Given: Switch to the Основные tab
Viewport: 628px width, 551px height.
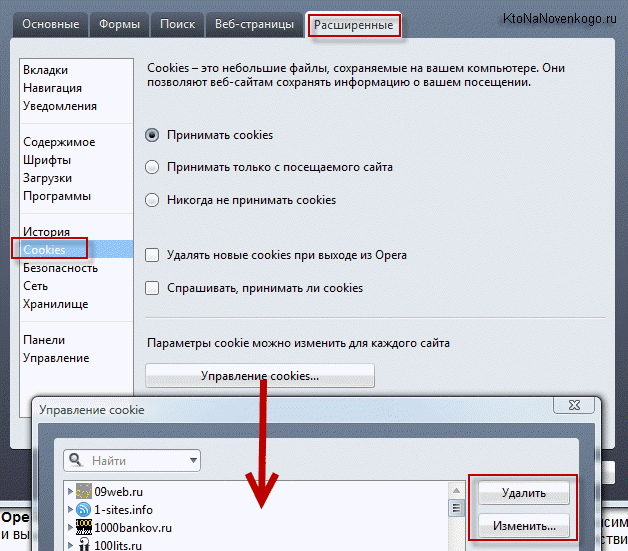Looking at the screenshot, I should (x=50, y=24).
